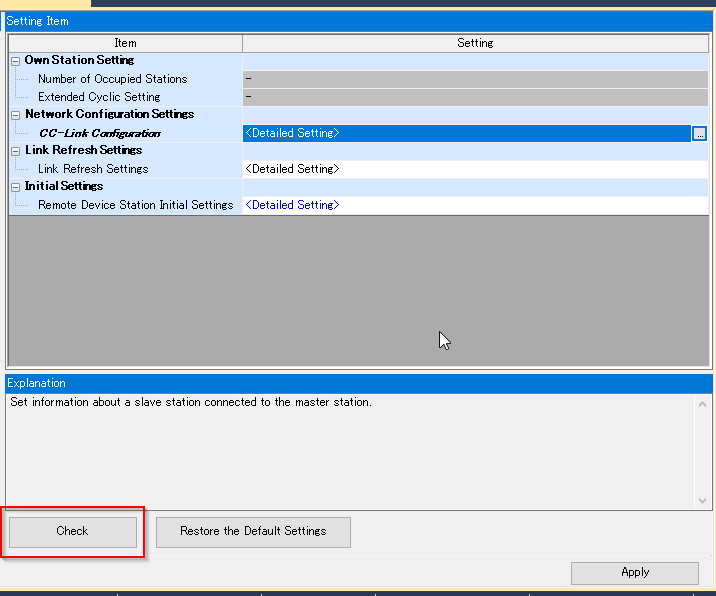Click the Explanation scrollbar down arrow

tap(702, 501)
